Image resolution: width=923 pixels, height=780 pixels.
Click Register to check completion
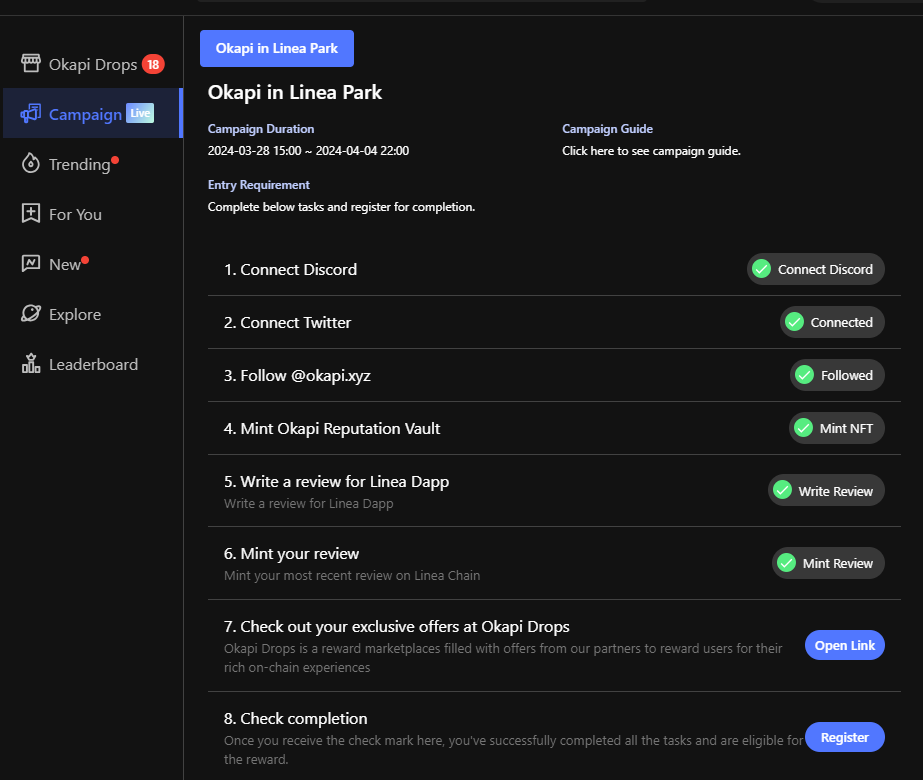845,737
